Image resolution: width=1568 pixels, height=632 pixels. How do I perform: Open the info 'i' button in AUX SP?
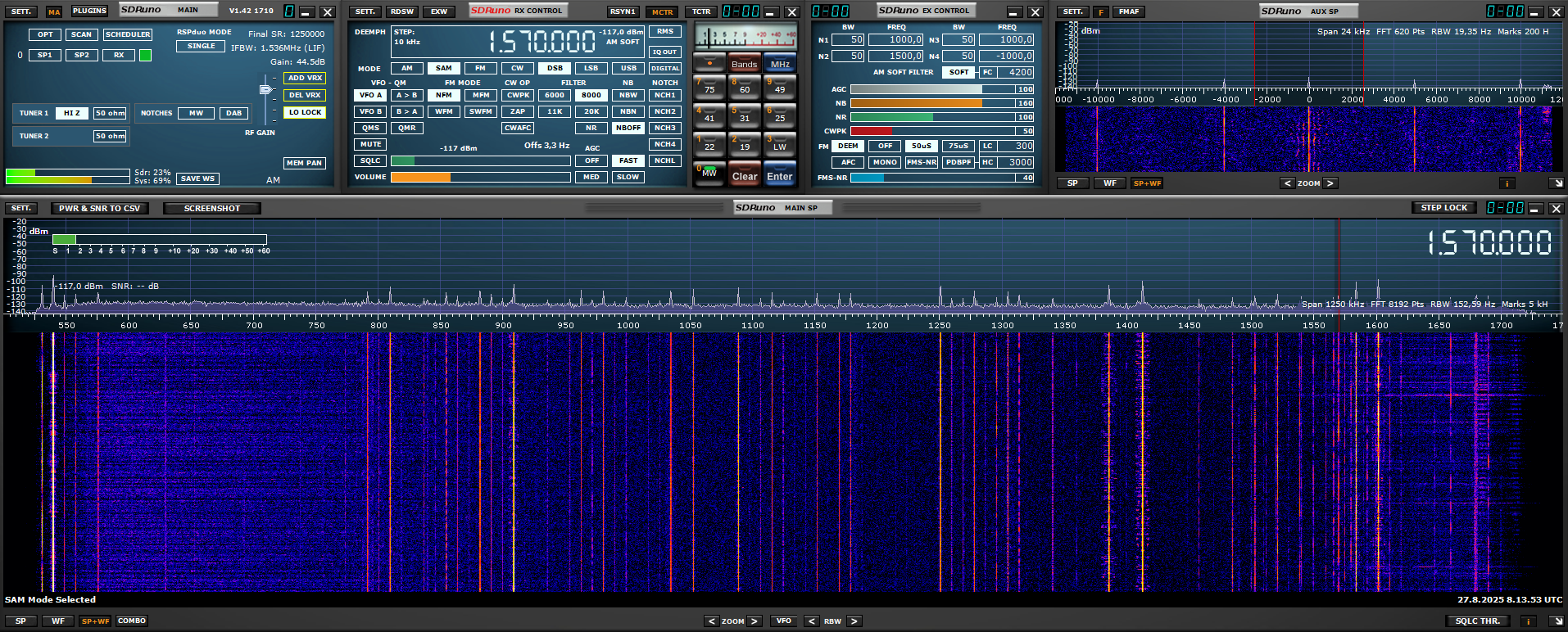pyautogui.click(x=1507, y=183)
